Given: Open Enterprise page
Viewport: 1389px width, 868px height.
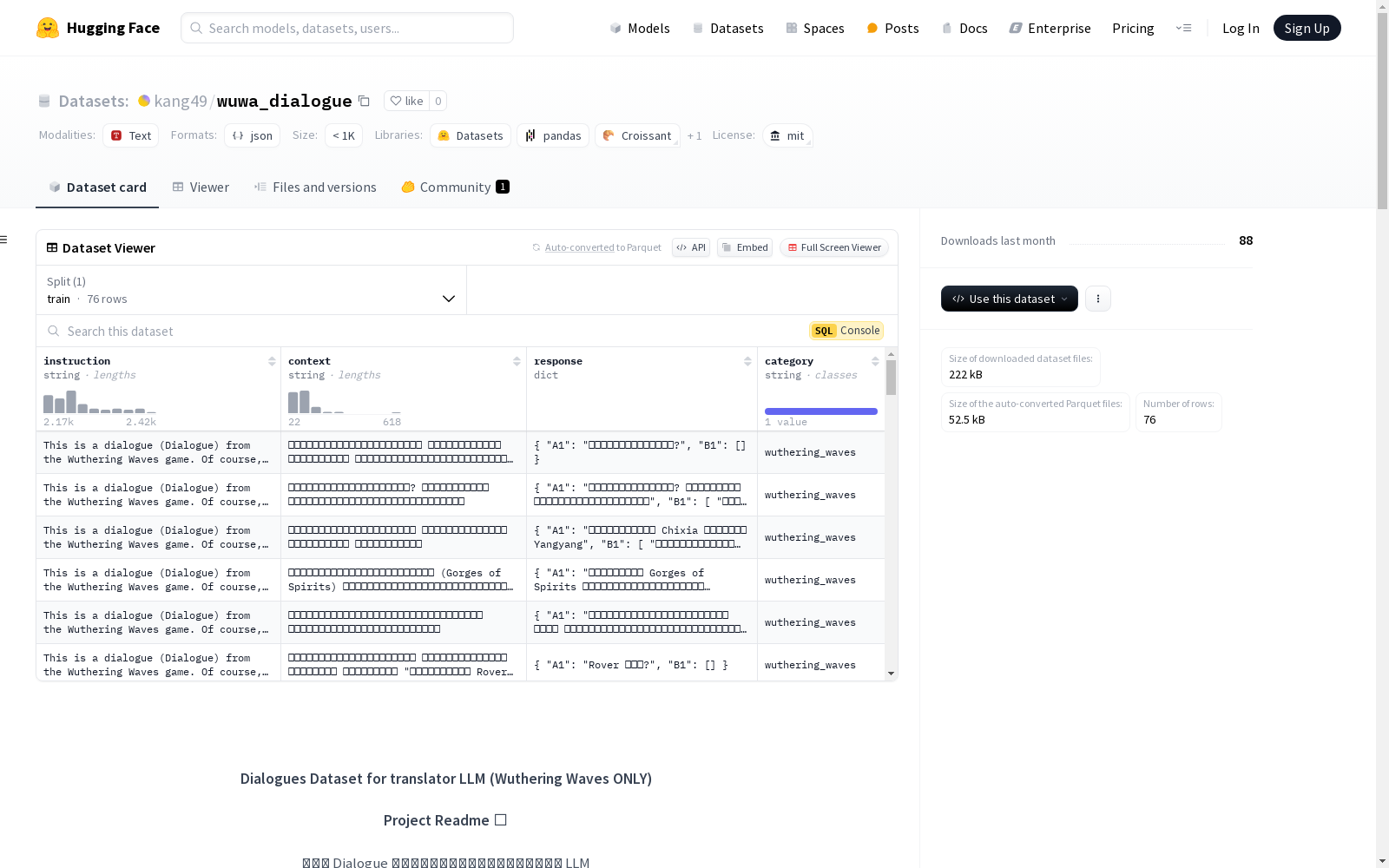Looking at the screenshot, I should pos(1050,28).
